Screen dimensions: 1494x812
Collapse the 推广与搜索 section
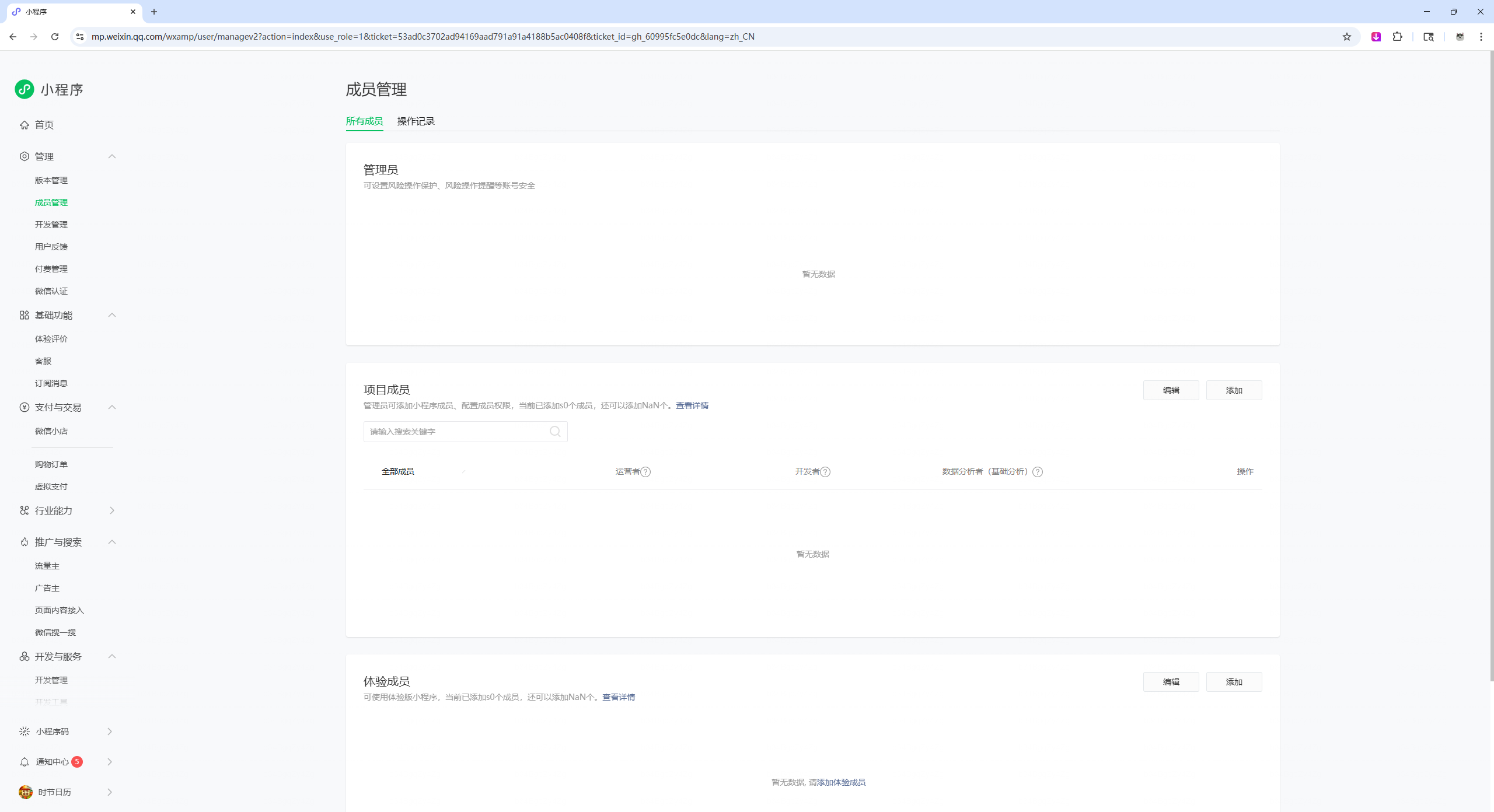pyautogui.click(x=112, y=542)
